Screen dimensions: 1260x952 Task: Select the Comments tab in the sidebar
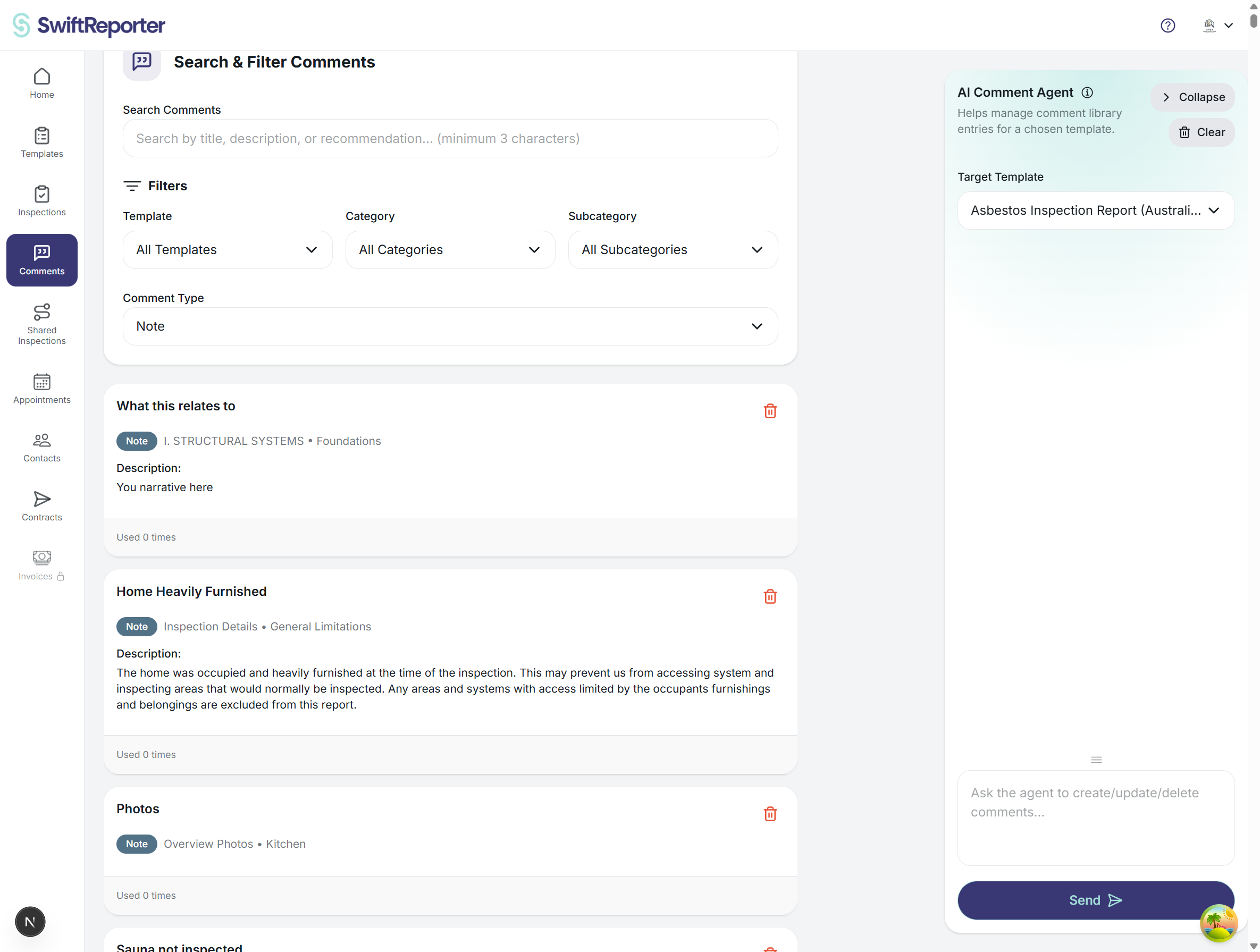click(41, 259)
